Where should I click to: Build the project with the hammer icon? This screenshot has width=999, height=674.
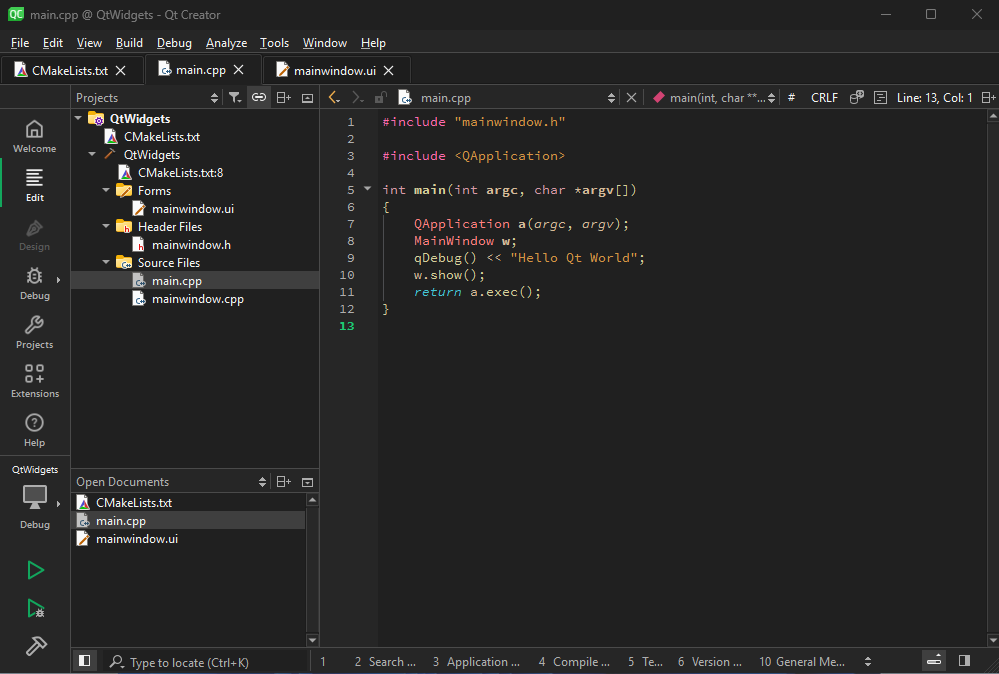click(x=36, y=646)
